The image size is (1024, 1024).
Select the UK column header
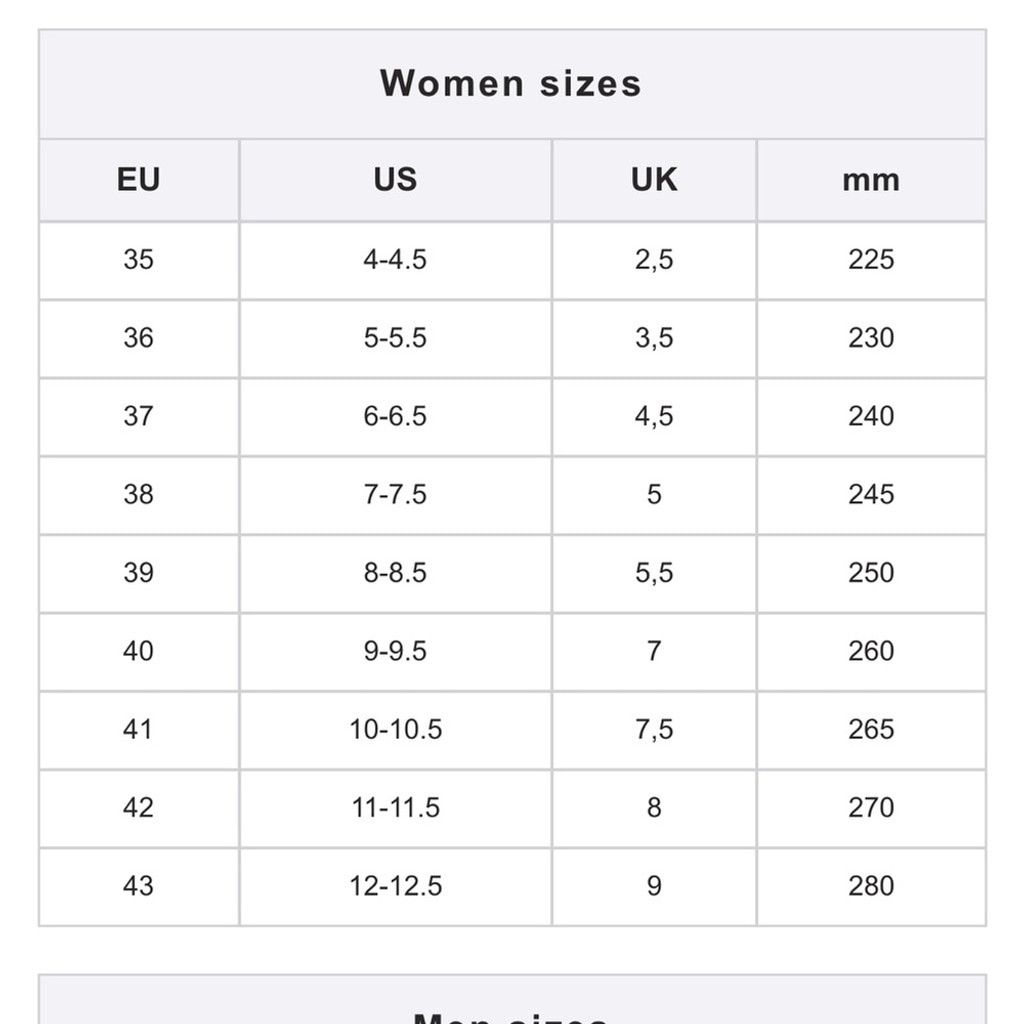(x=654, y=180)
